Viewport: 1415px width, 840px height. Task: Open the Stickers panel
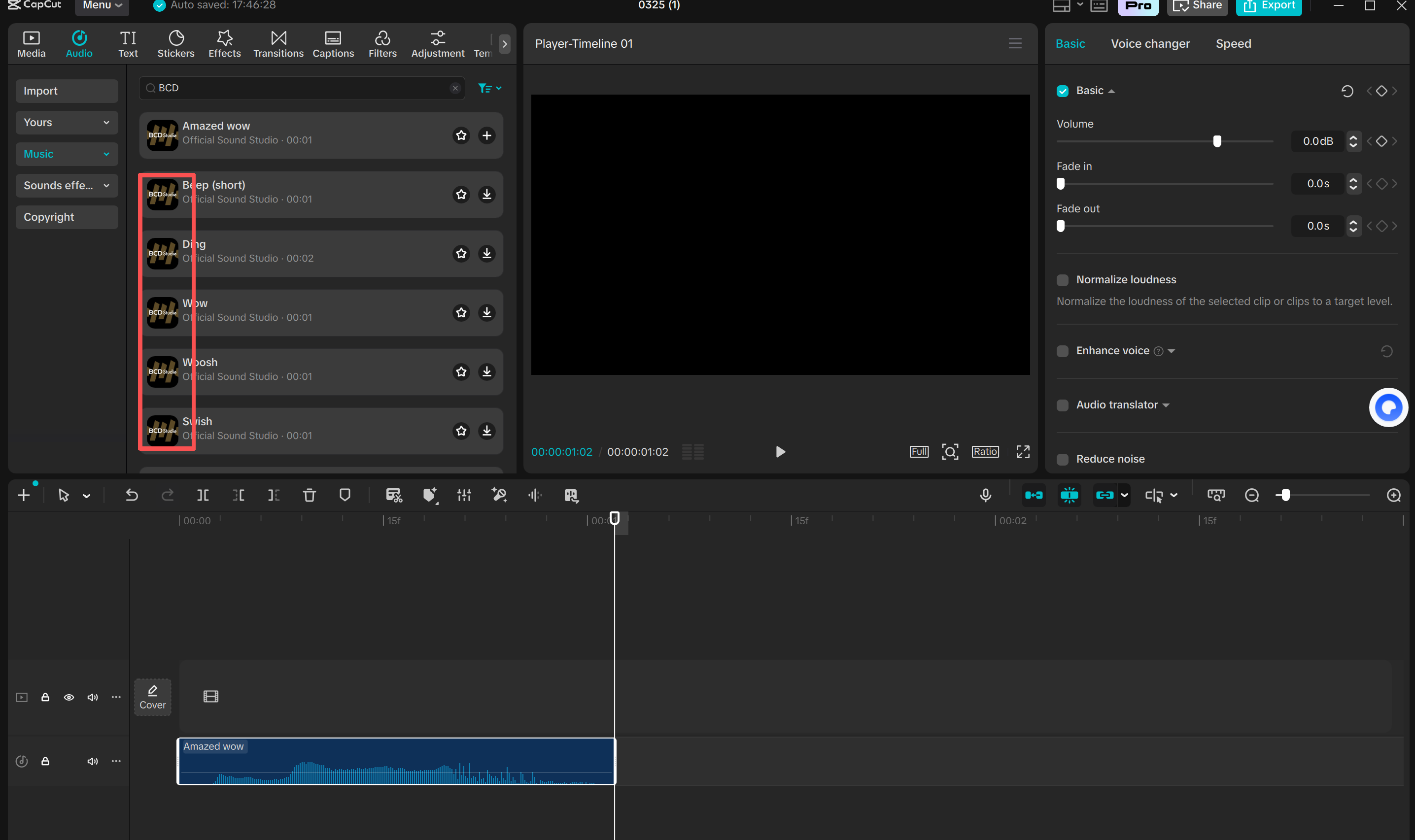[175, 43]
